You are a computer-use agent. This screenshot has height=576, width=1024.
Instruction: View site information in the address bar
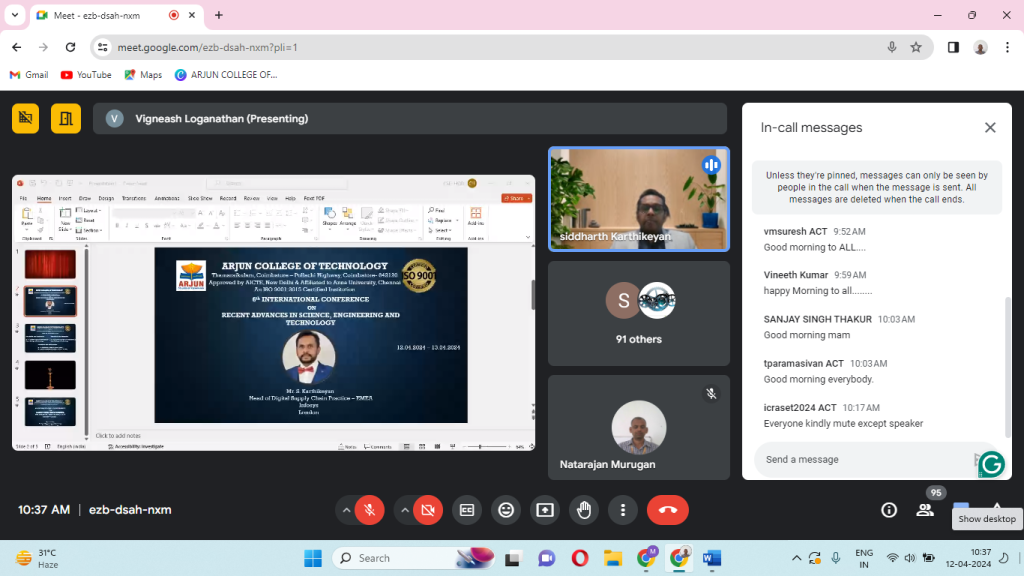click(x=103, y=47)
